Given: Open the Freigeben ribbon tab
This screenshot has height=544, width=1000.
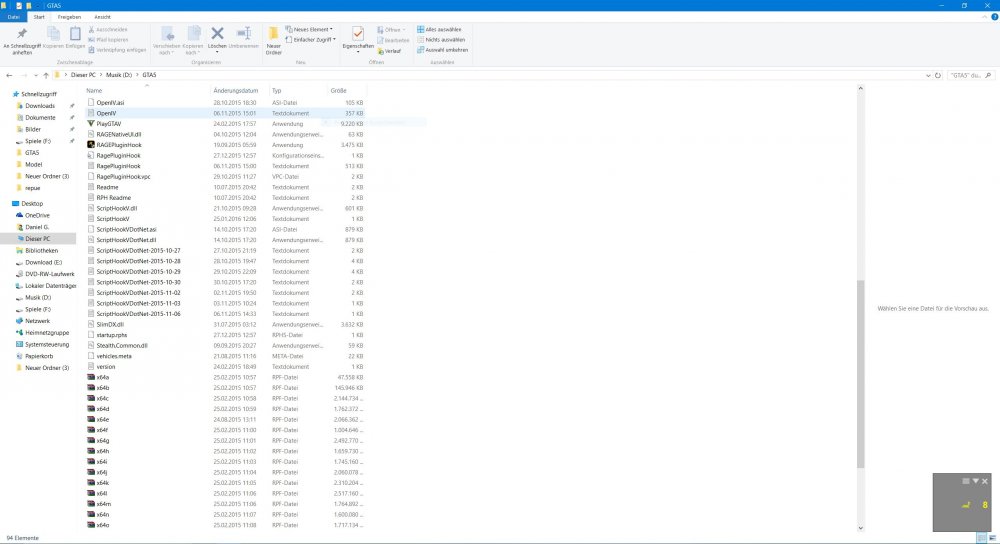Looking at the screenshot, I should (70, 17).
